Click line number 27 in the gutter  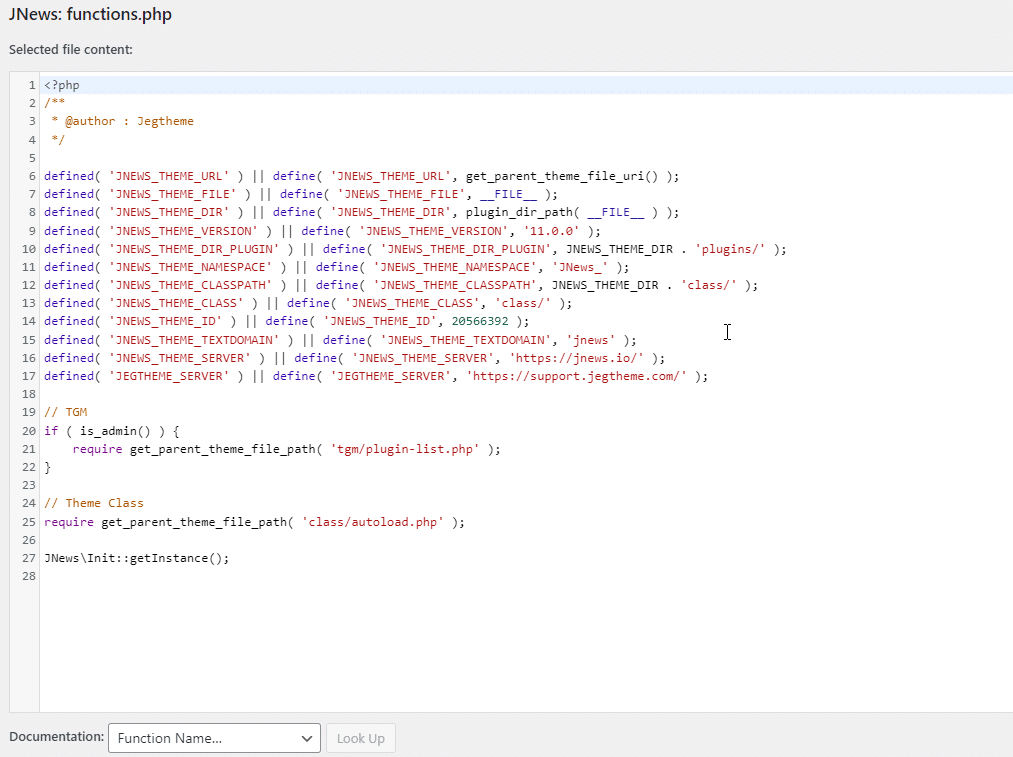click(x=28, y=558)
